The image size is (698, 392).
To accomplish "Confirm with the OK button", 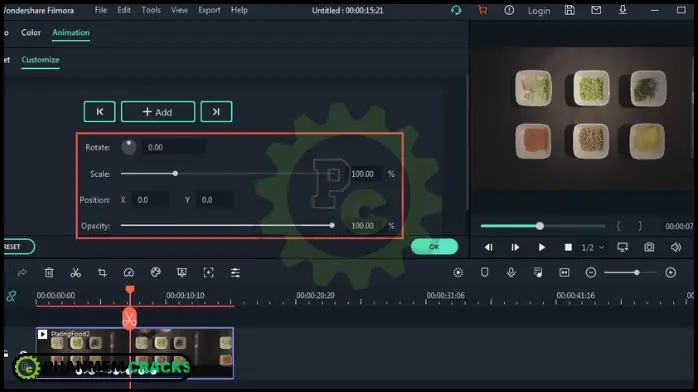I will 434,247.
